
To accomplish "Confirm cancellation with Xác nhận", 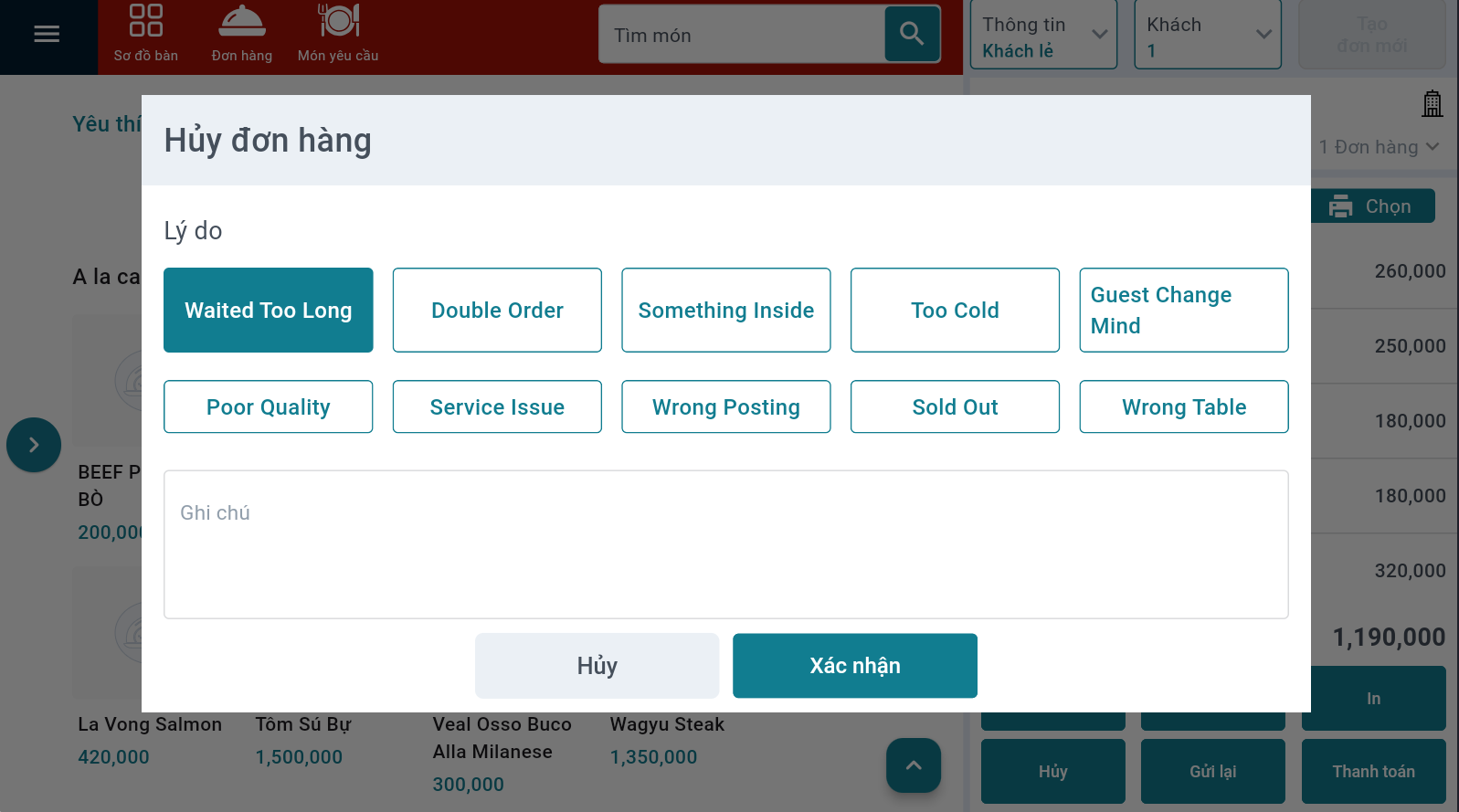I will [854, 666].
